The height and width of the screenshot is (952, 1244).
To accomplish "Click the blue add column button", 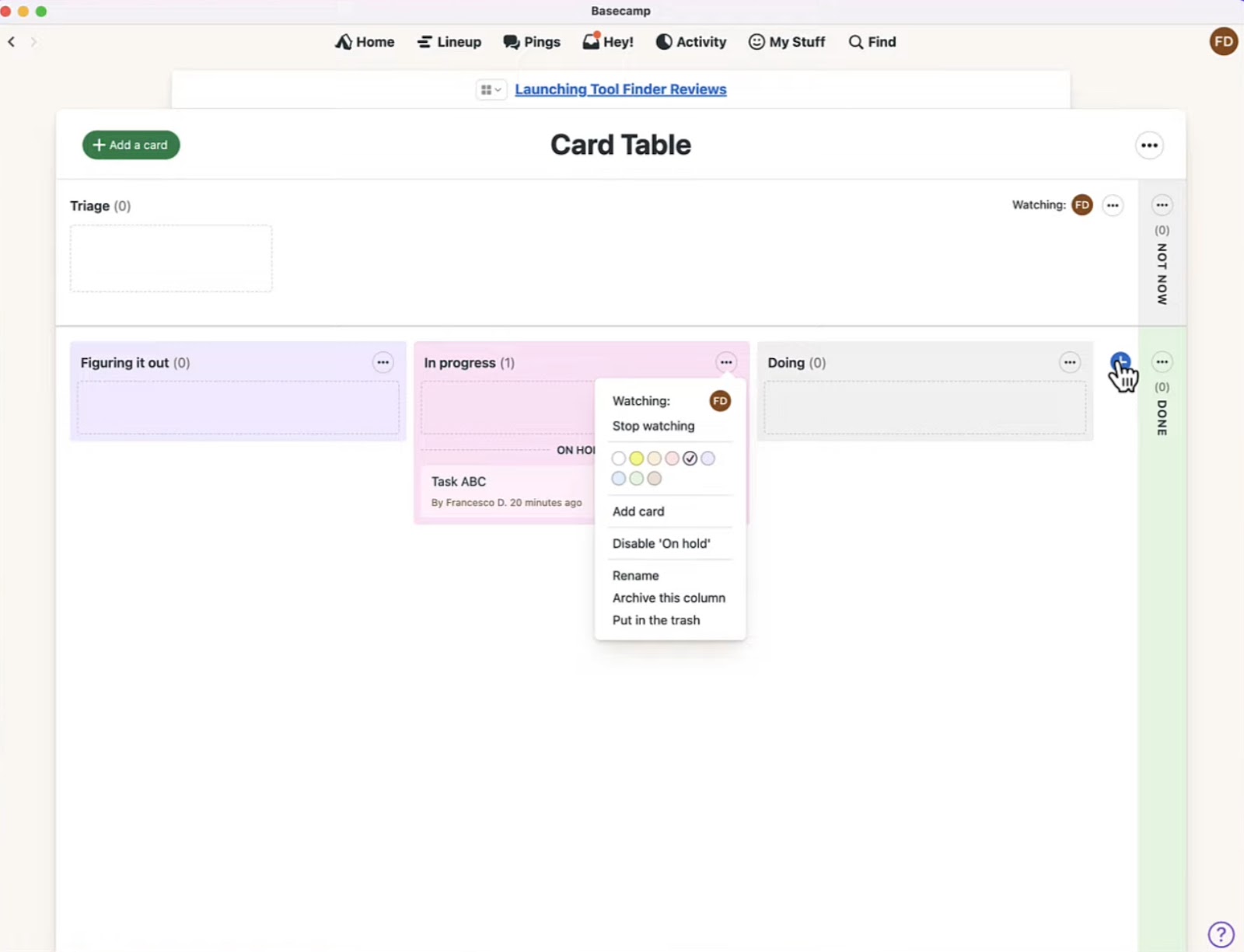I will [1120, 362].
